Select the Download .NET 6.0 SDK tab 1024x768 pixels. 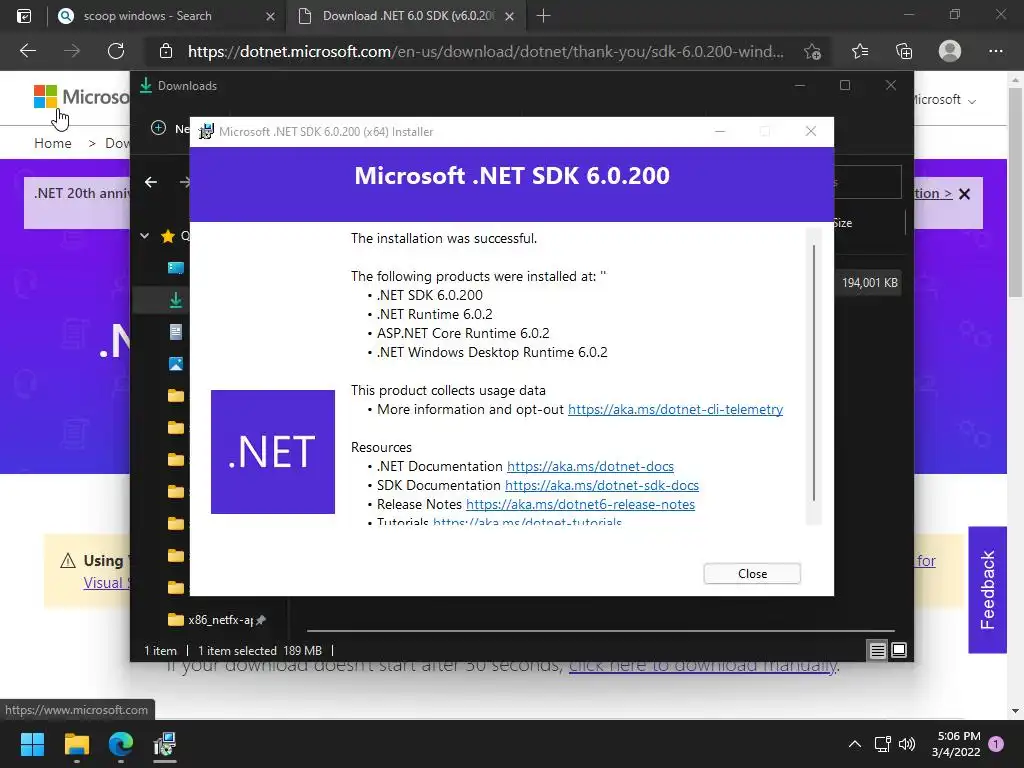pos(408,16)
